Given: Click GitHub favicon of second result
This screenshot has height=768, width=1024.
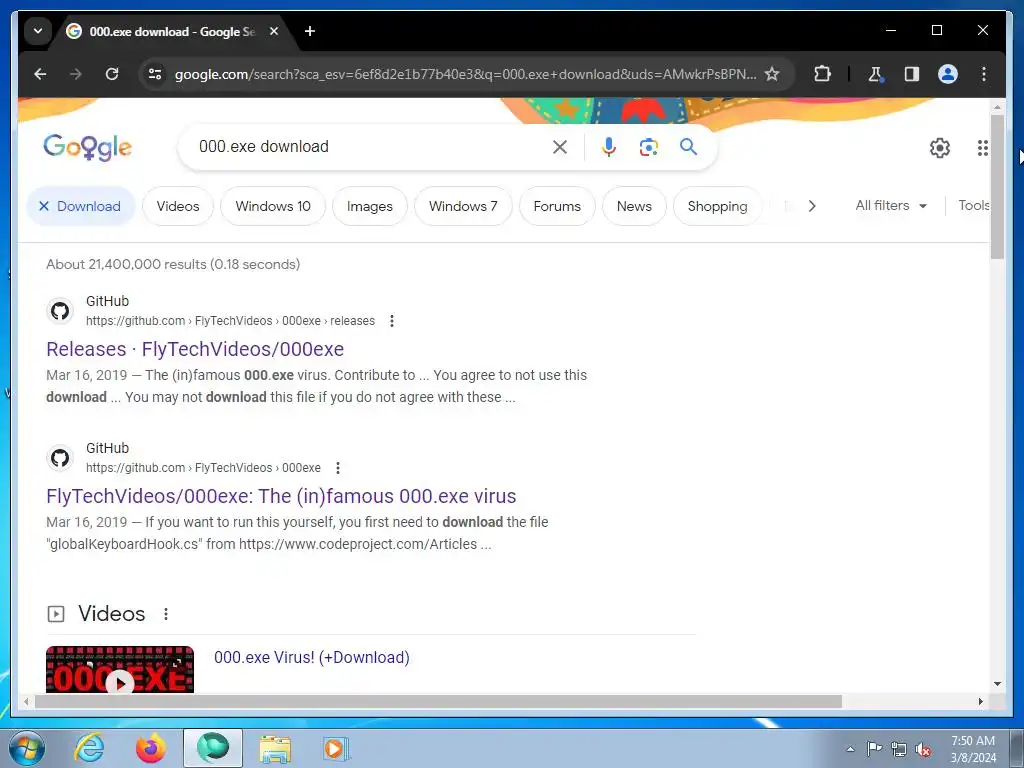Looking at the screenshot, I should (60, 458).
